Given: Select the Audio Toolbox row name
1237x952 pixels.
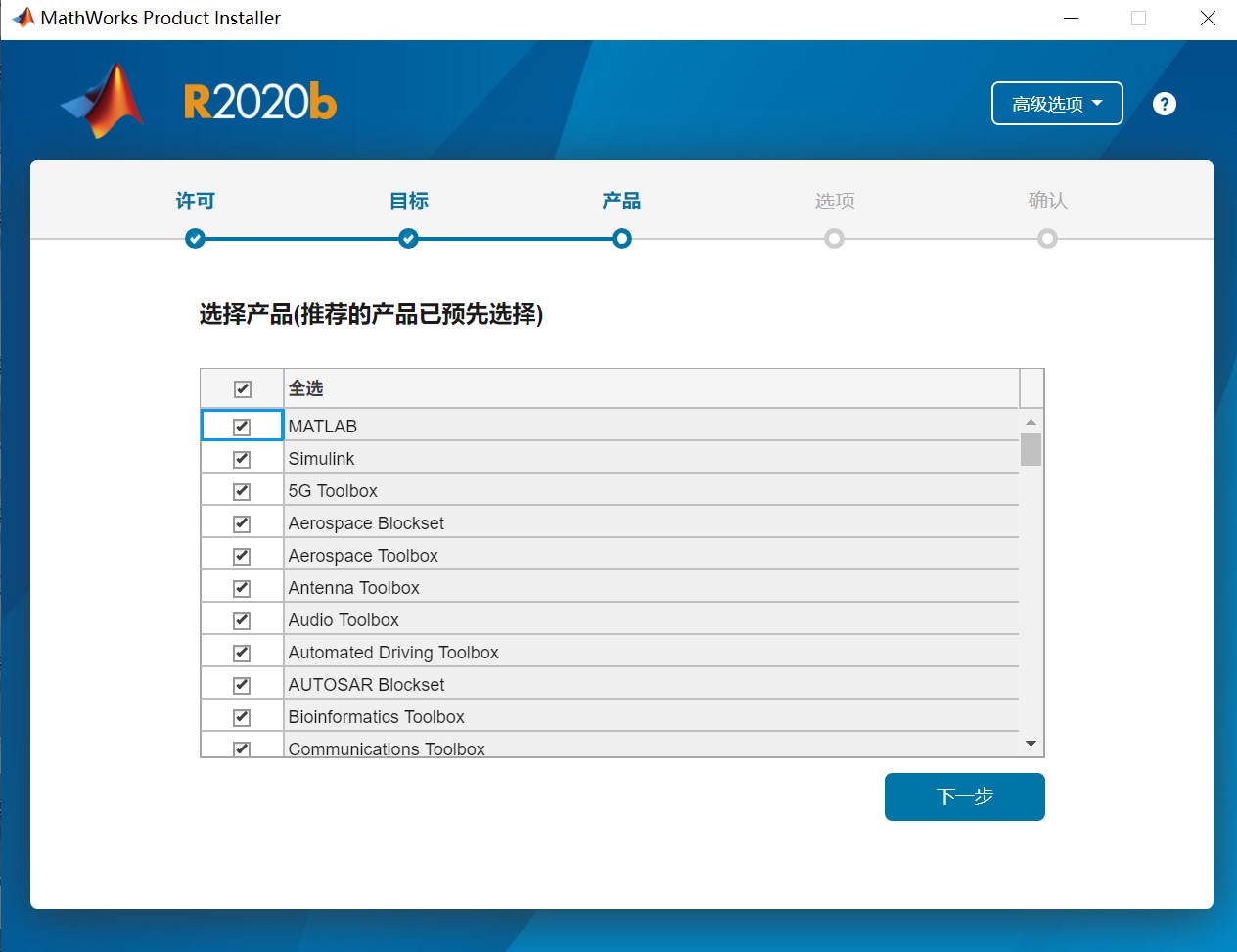Looking at the screenshot, I should (344, 620).
